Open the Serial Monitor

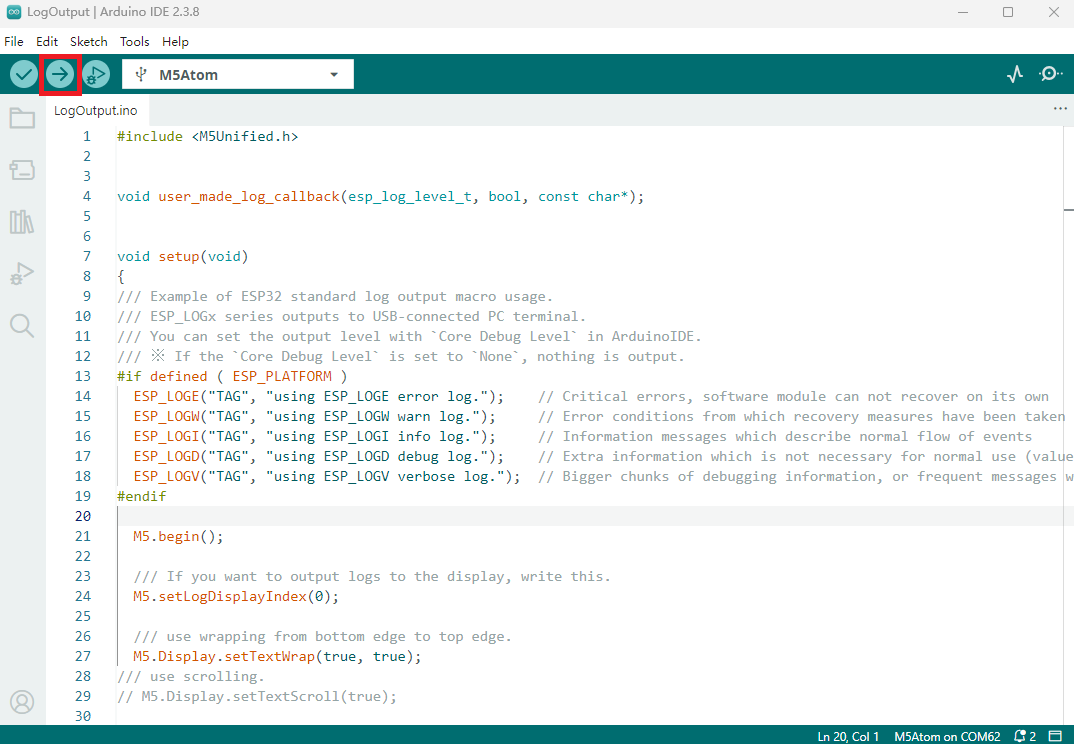[1050, 74]
